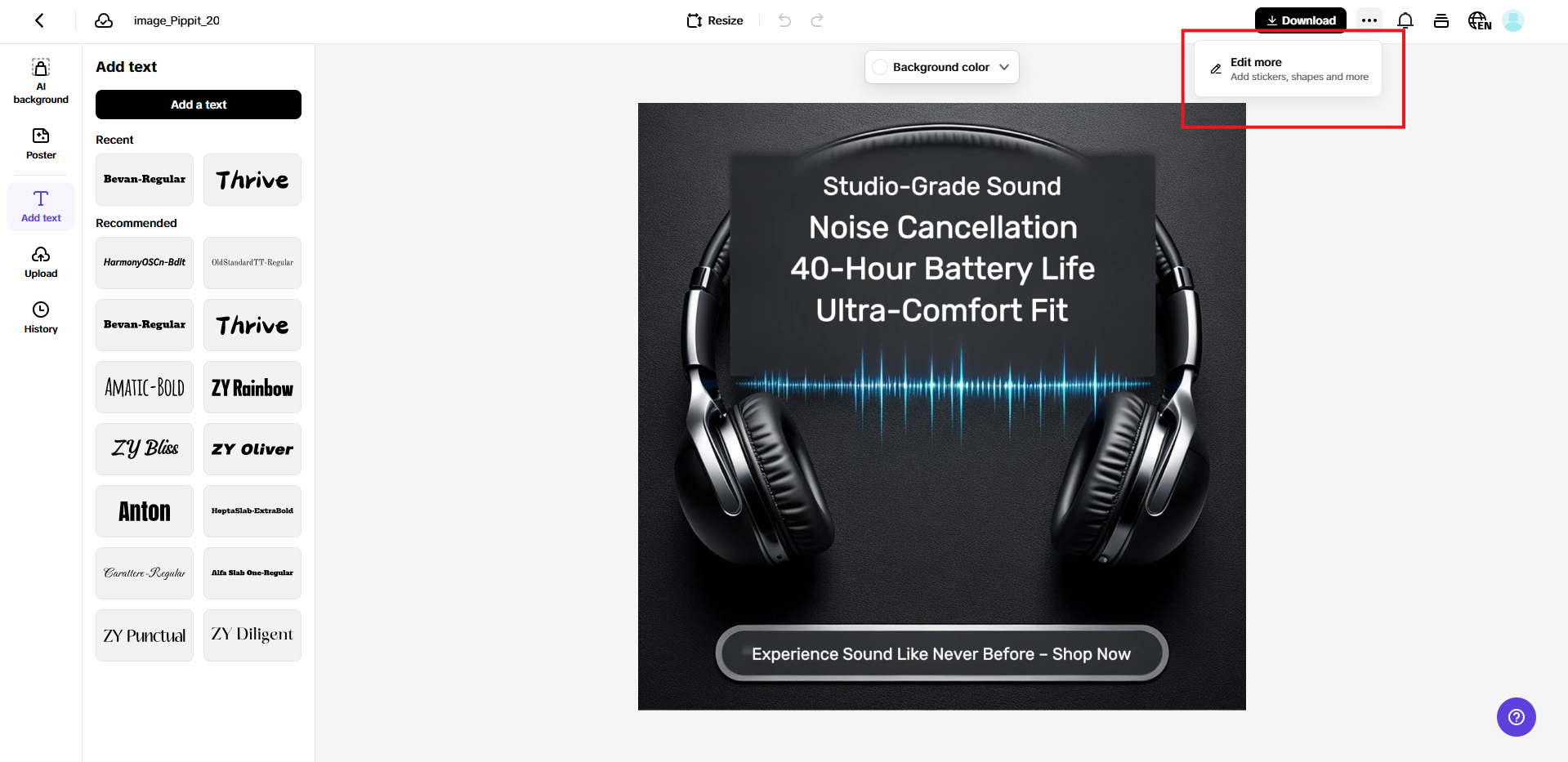Choose the HarmonyOSCn-BdIt font
This screenshot has height=762, width=1568.
point(145,263)
